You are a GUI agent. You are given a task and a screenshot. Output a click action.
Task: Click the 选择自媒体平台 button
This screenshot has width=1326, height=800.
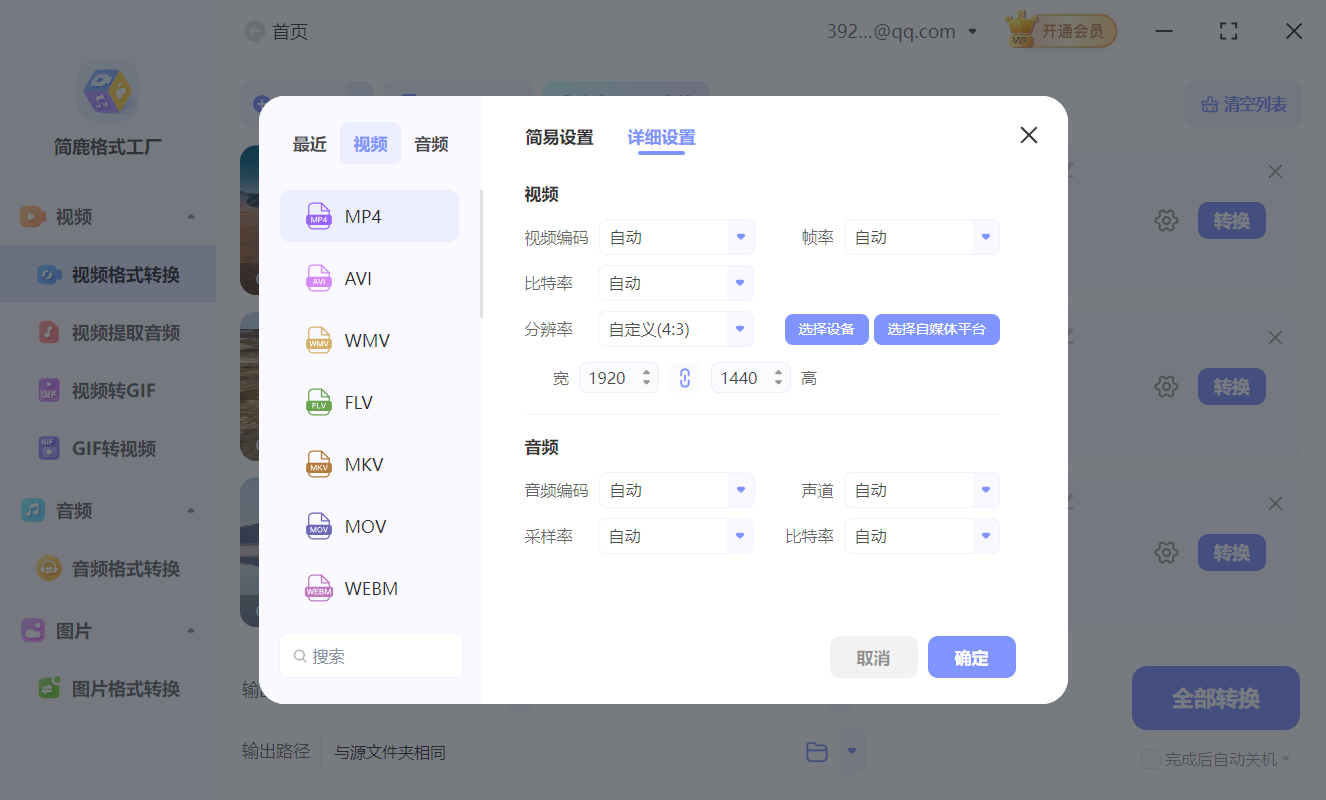[937, 329]
